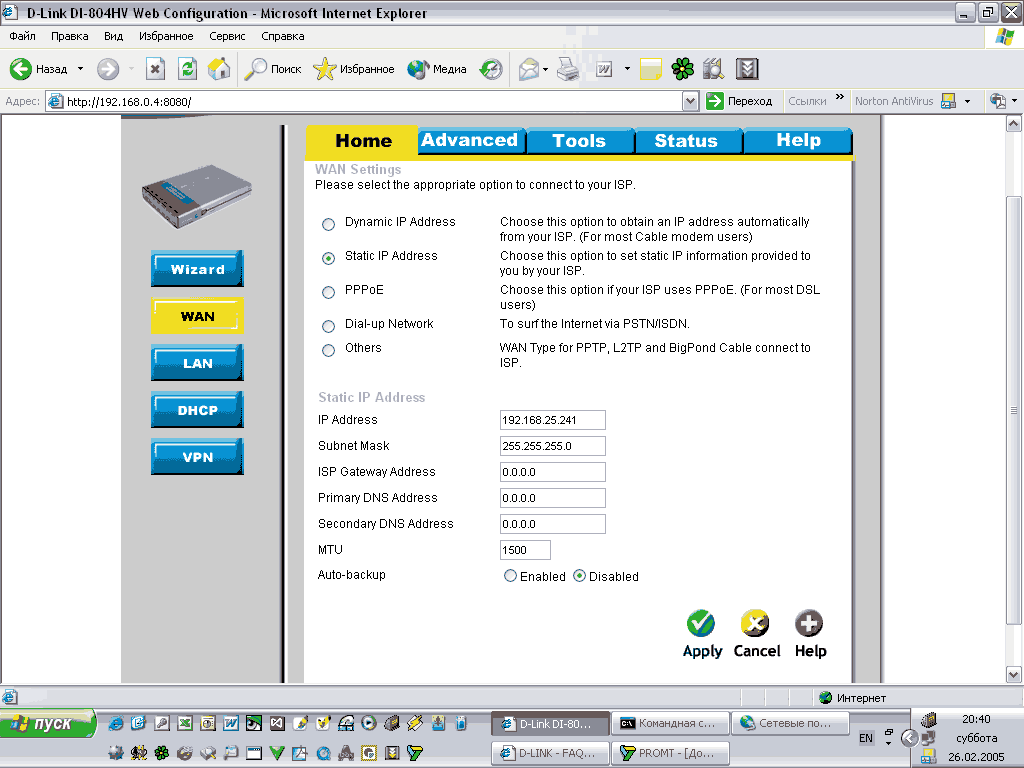
Task: Open the Избранное menu in menu bar
Action: (x=166, y=36)
